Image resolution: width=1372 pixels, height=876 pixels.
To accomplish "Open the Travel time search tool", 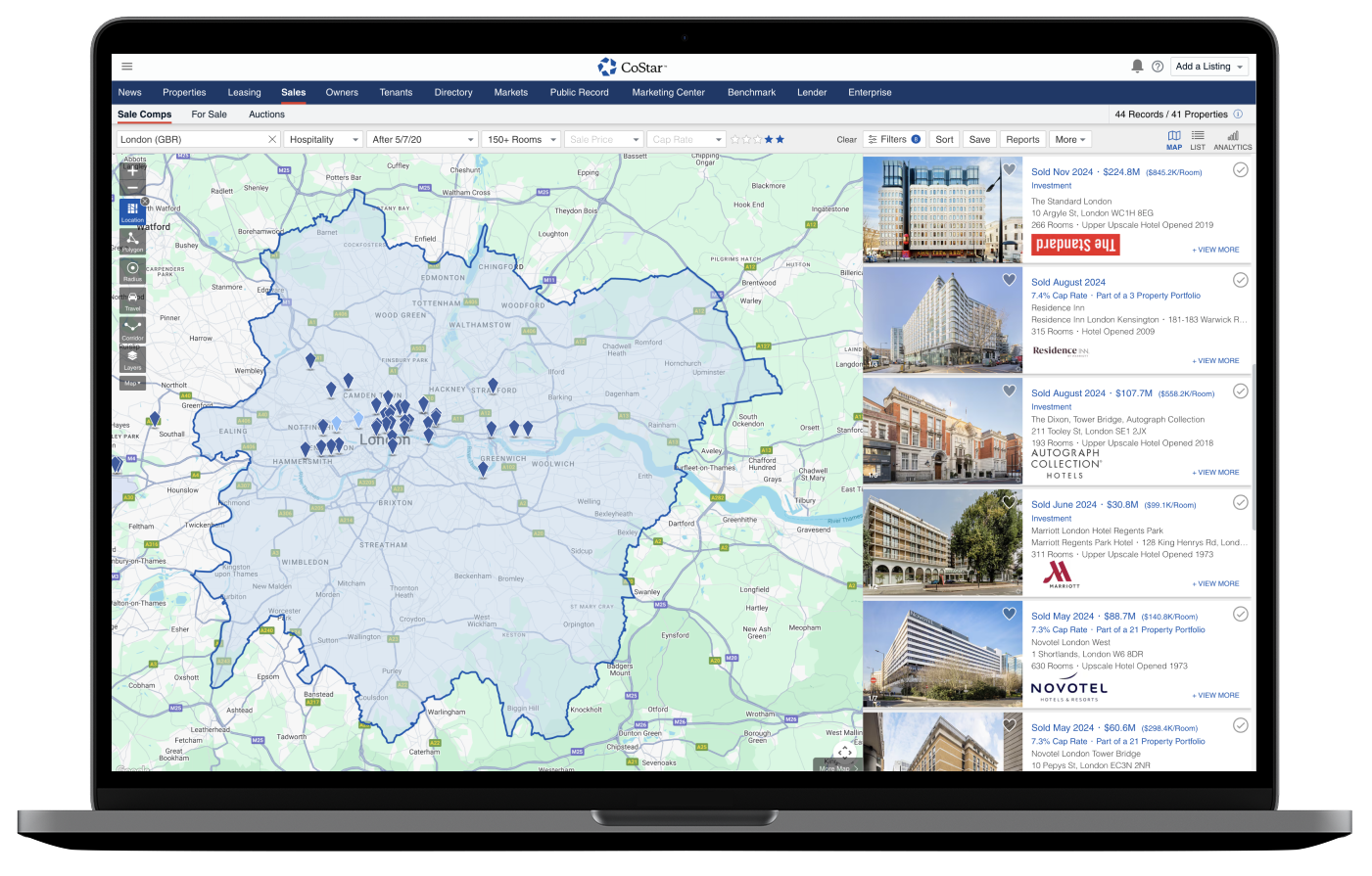I will click(132, 300).
